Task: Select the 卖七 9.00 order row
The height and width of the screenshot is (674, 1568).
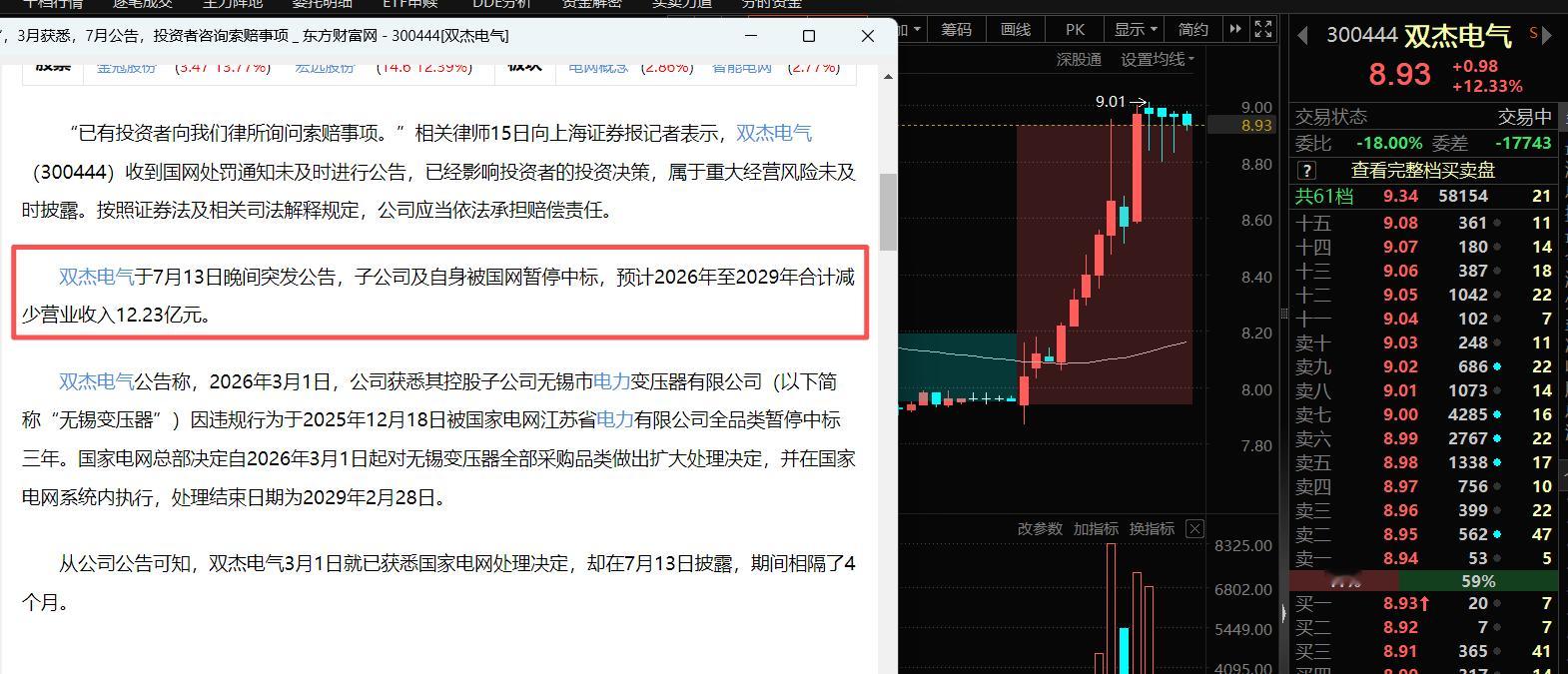Action: pyautogui.click(x=1423, y=414)
